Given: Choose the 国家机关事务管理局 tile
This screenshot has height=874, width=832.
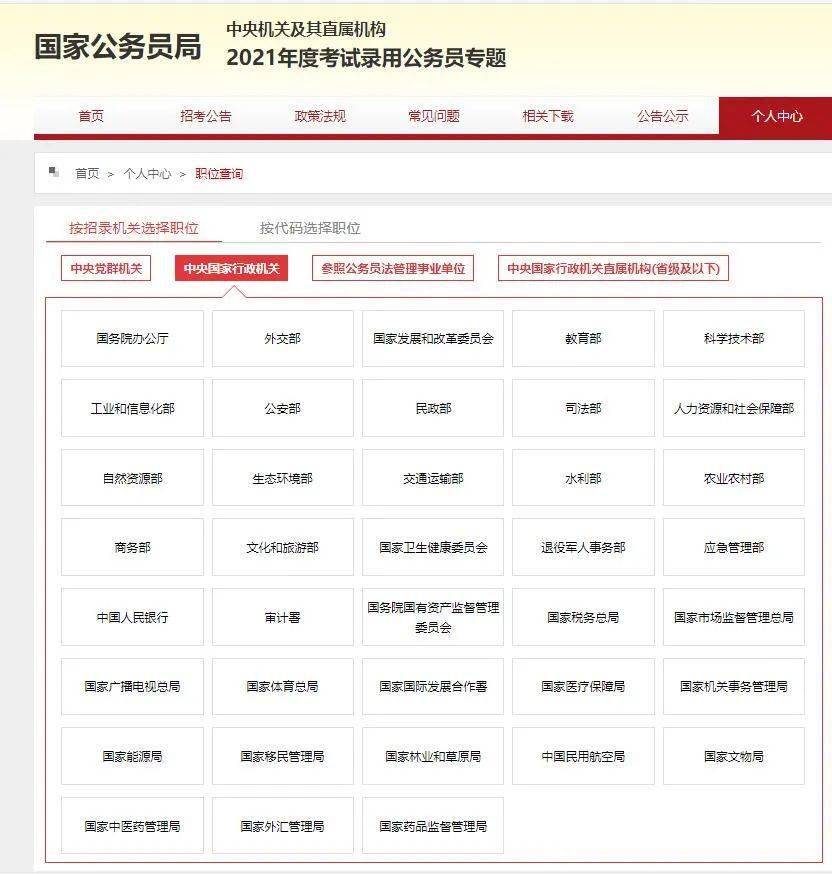Looking at the screenshot, I should click(x=734, y=686).
